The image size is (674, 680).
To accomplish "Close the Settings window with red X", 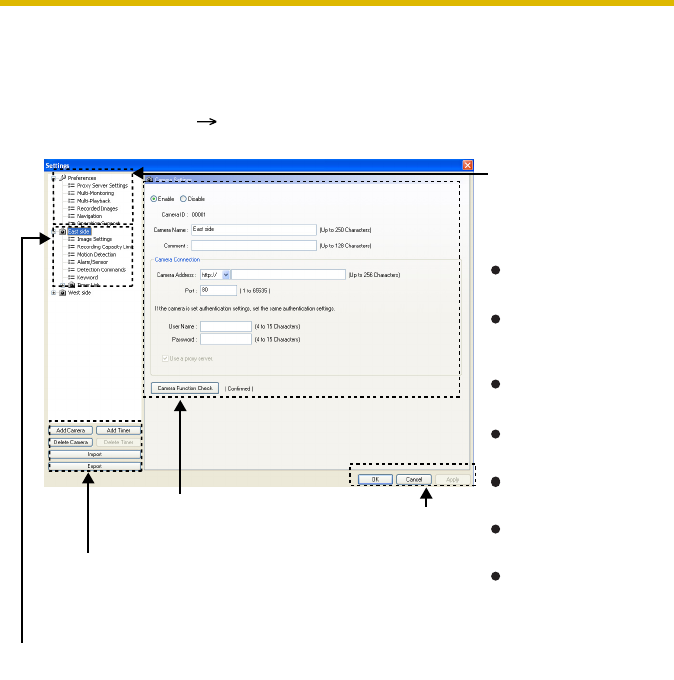I will click(467, 164).
